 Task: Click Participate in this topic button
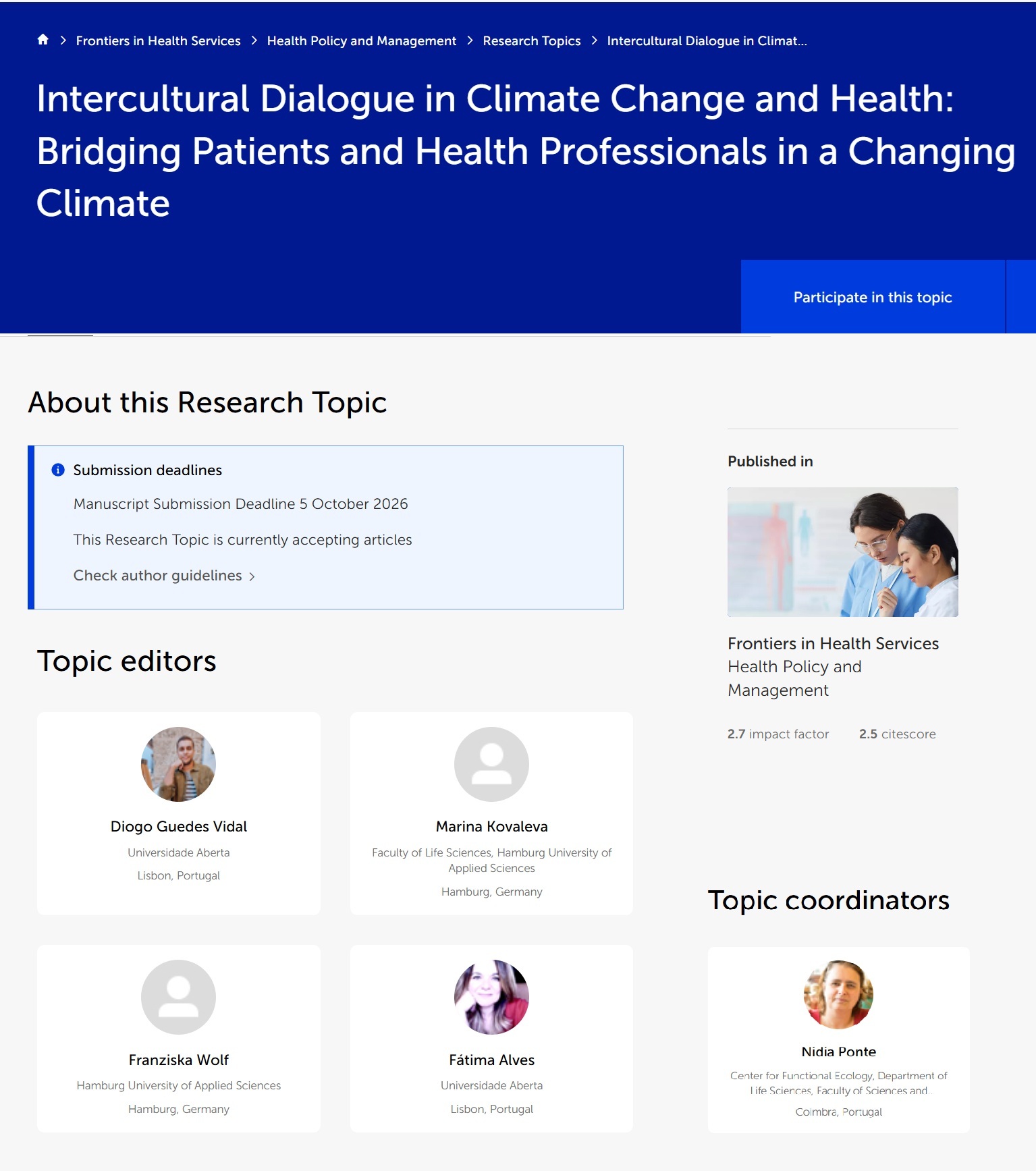pos(873,297)
